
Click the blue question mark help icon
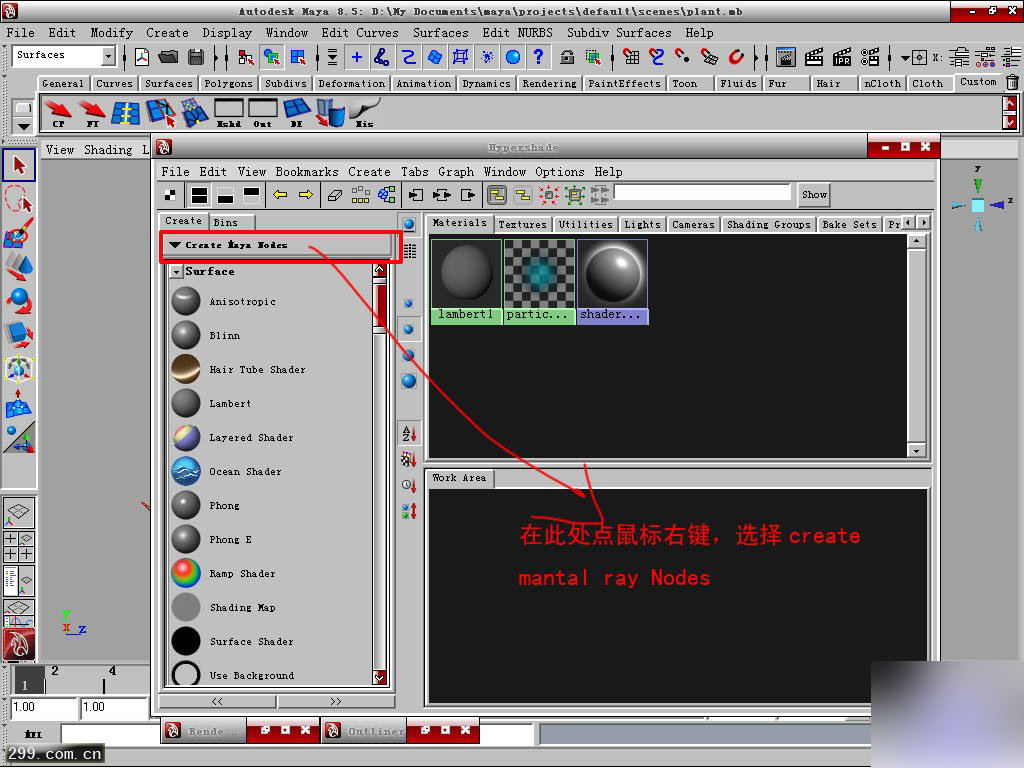[538, 57]
